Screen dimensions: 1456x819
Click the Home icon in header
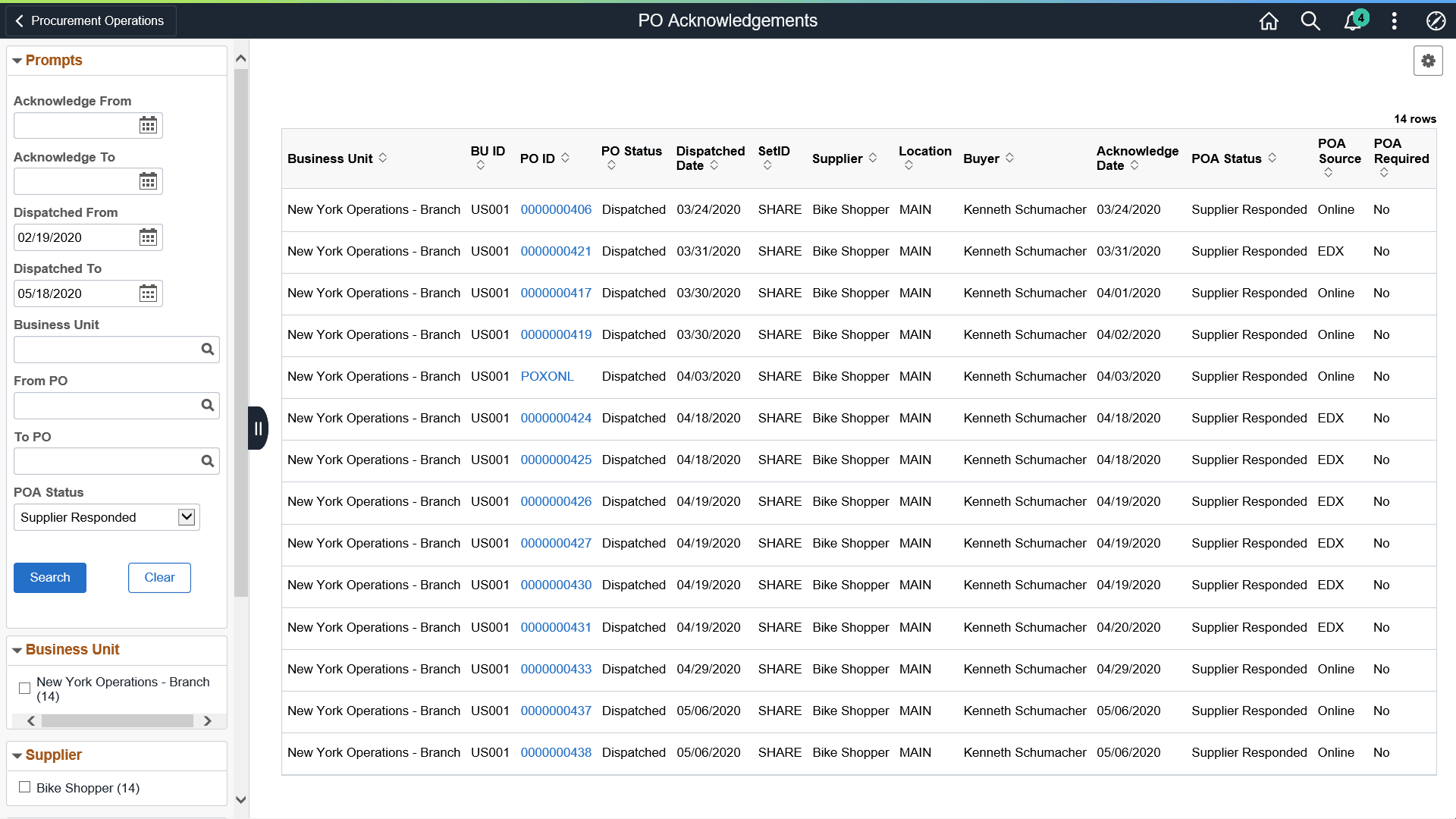click(1269, 21)
